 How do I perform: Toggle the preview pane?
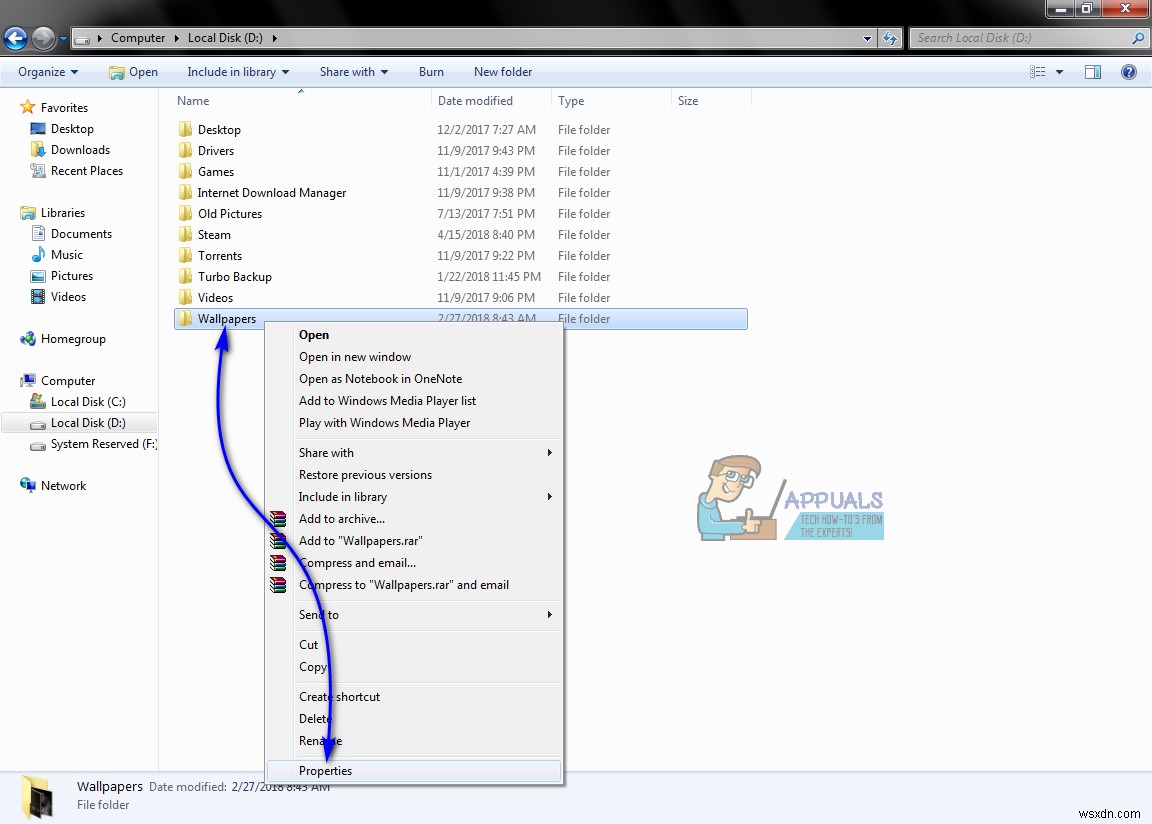[x=1093, y=72]
